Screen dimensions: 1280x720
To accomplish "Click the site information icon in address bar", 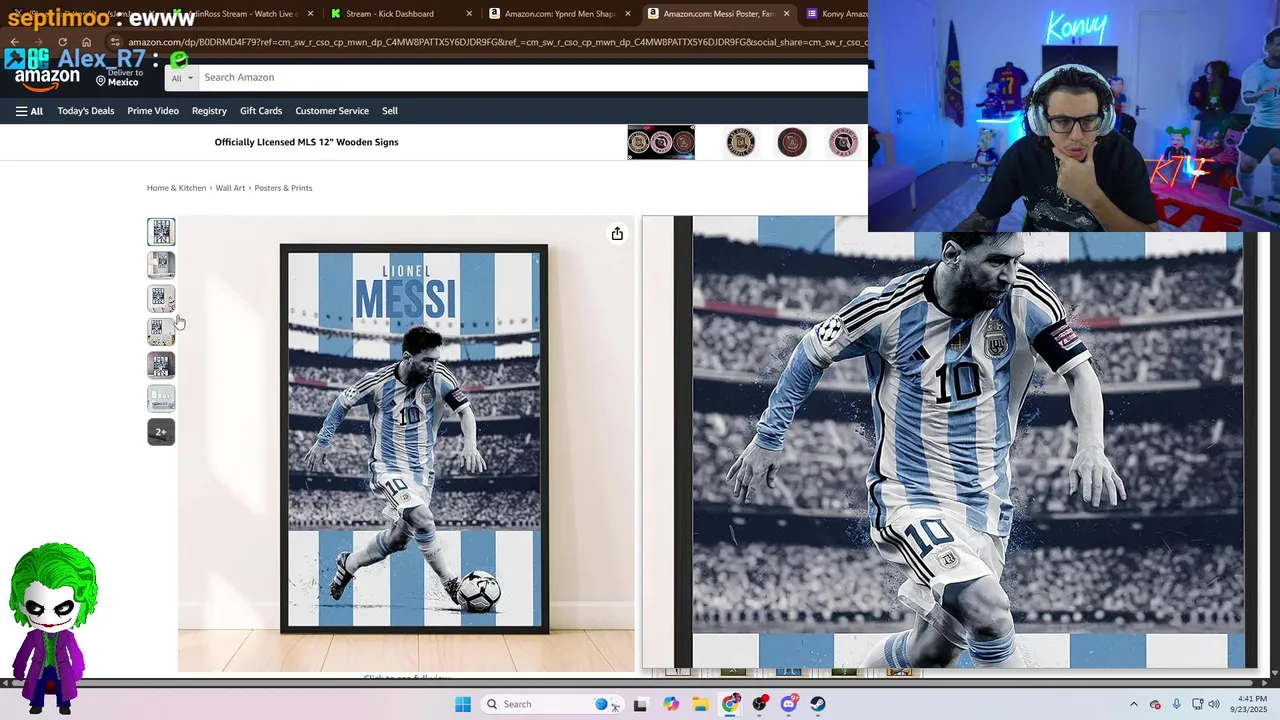I will 115,42.
